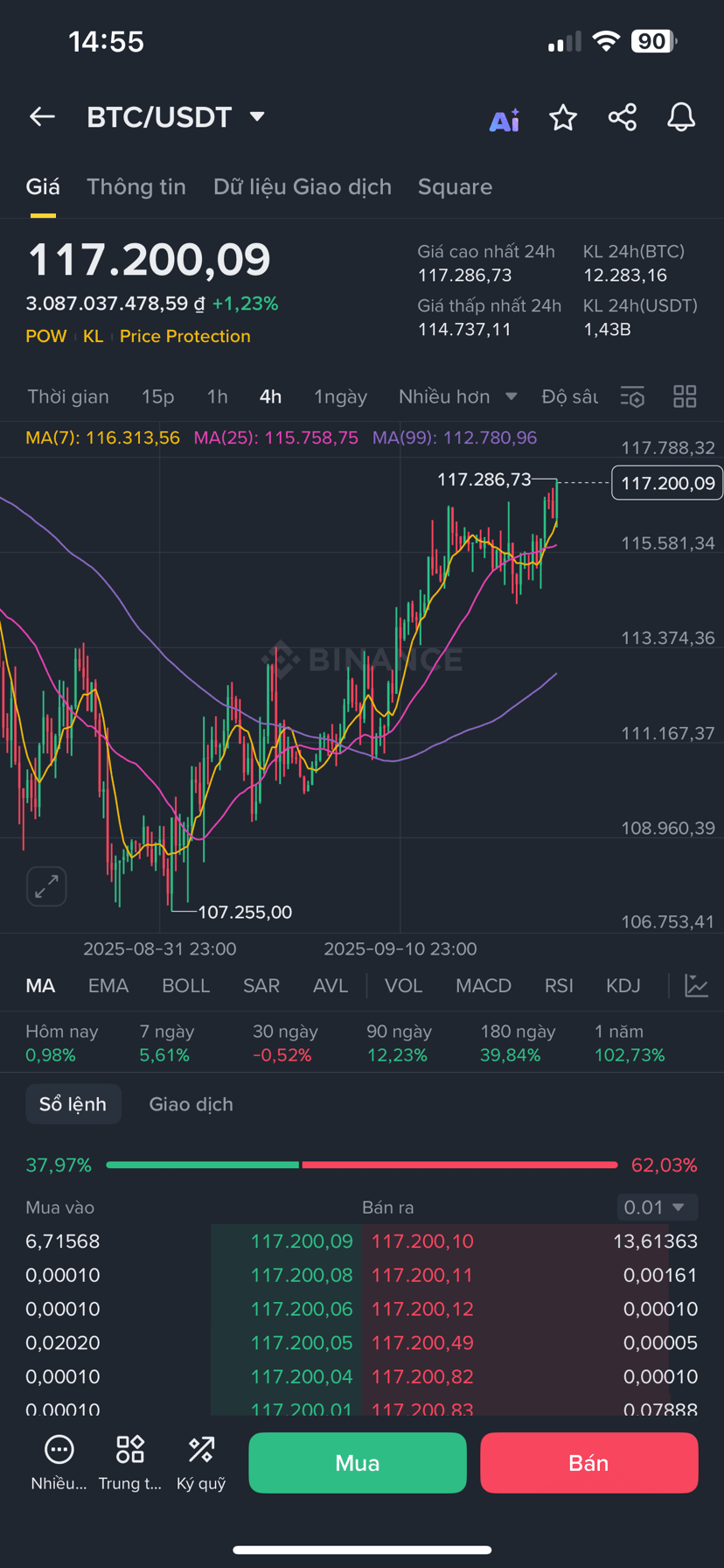Expand the Nhiều hơn timeframe dropdown
Viewport: 724px width, 1568px height.
click(458, 396)
